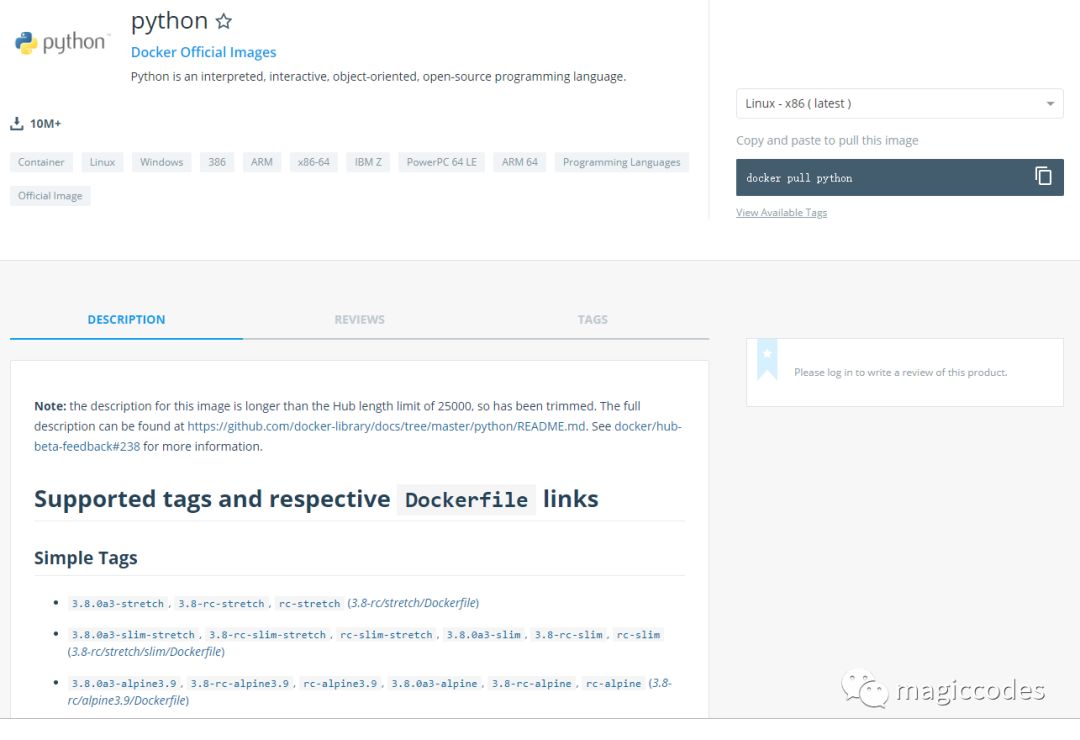
Task: Open the rc-stretch tag link
Action: coord(309,604)
